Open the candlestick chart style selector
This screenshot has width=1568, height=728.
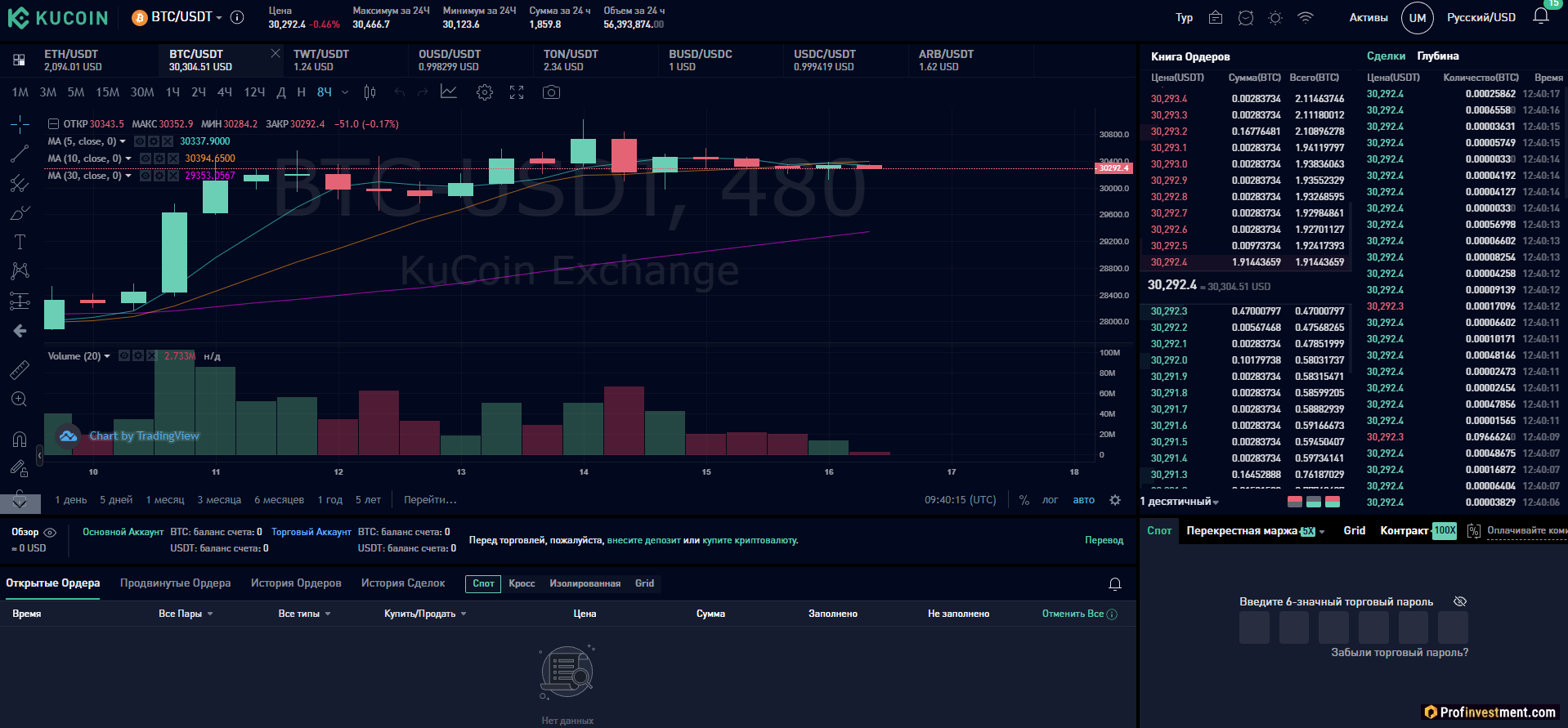370,92
